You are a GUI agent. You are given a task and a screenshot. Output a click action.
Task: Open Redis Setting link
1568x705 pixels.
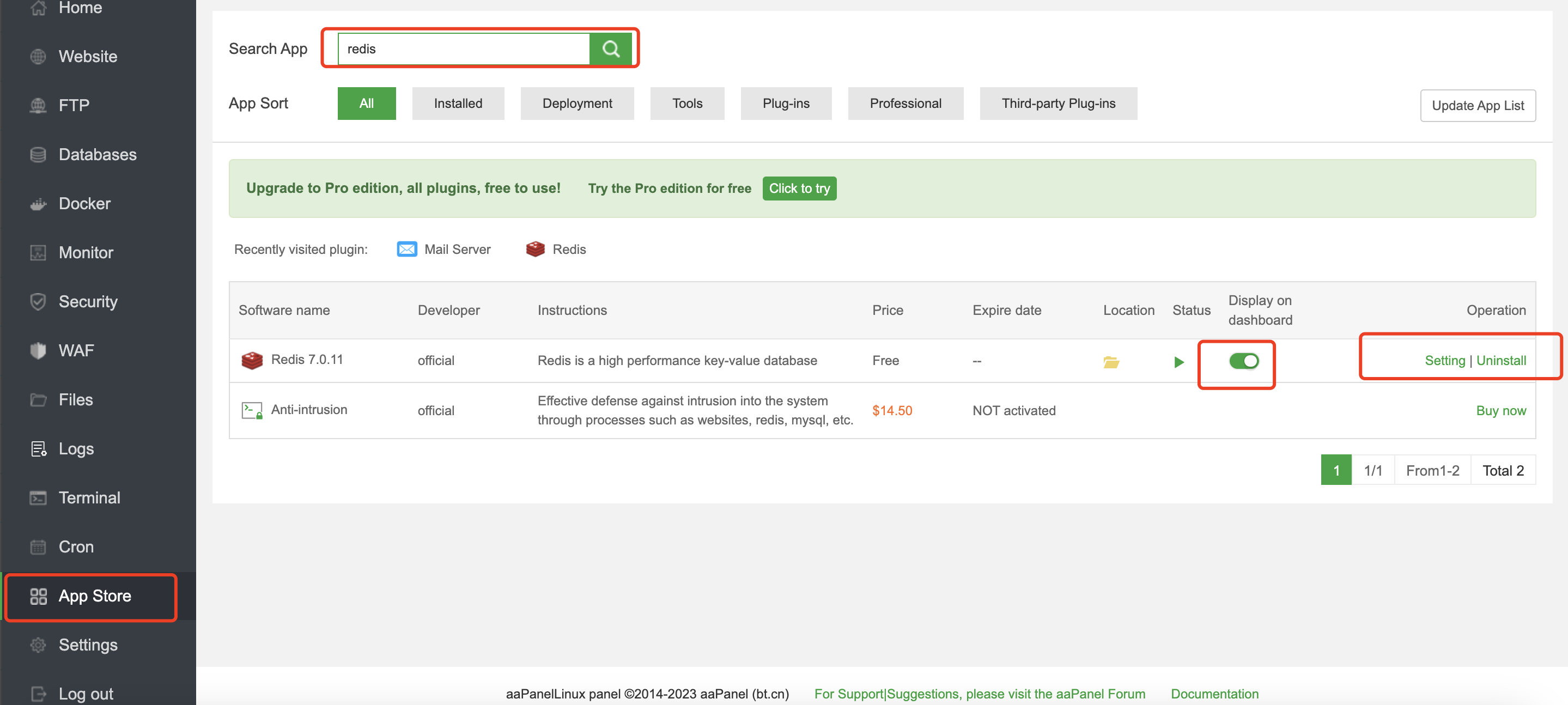[1444, 361]
